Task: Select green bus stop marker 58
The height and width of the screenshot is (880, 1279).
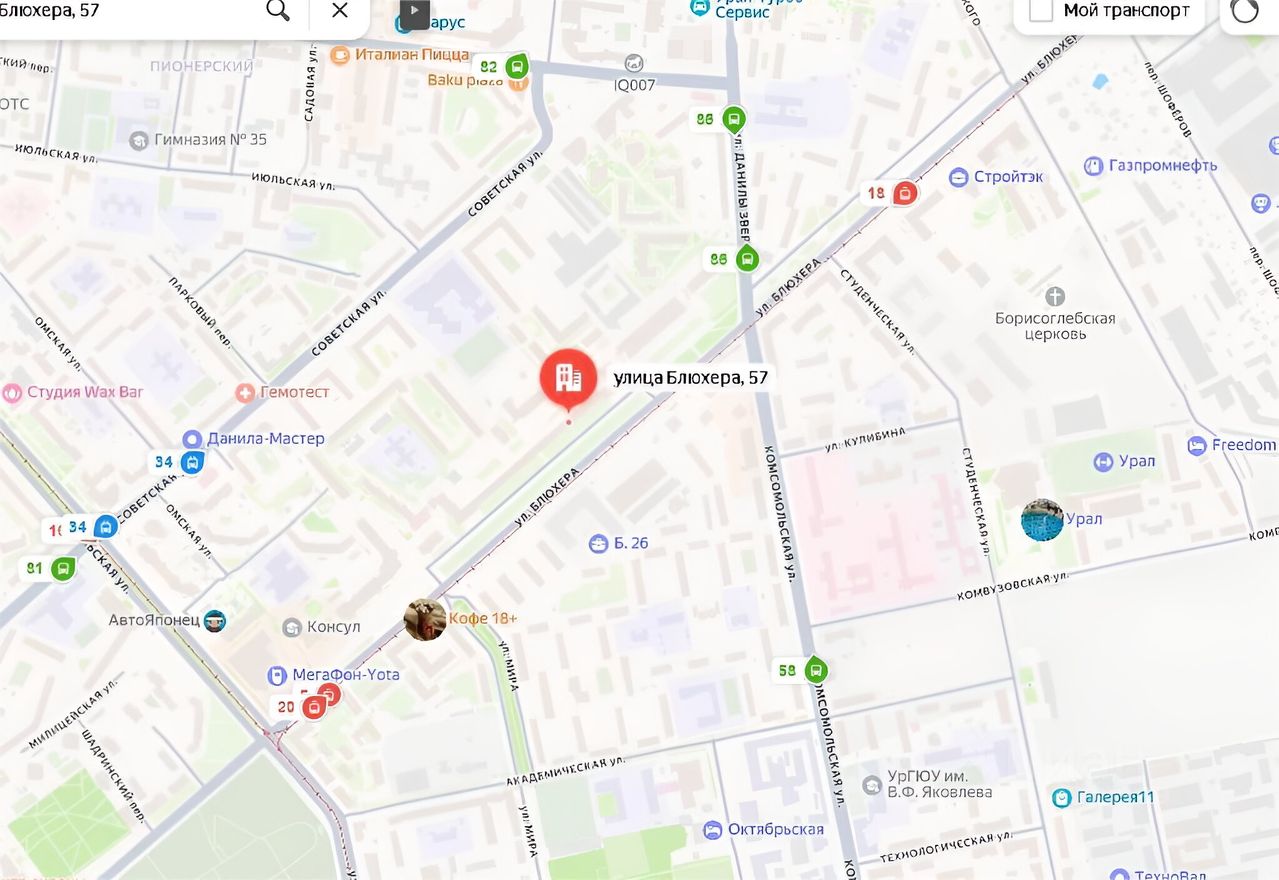Action: 816,670
